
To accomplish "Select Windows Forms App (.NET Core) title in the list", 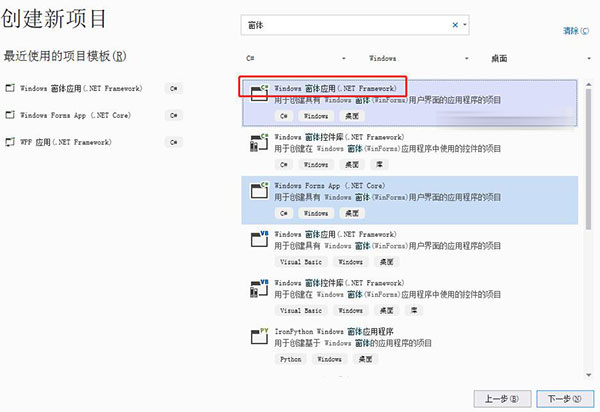I will [330, 186].
